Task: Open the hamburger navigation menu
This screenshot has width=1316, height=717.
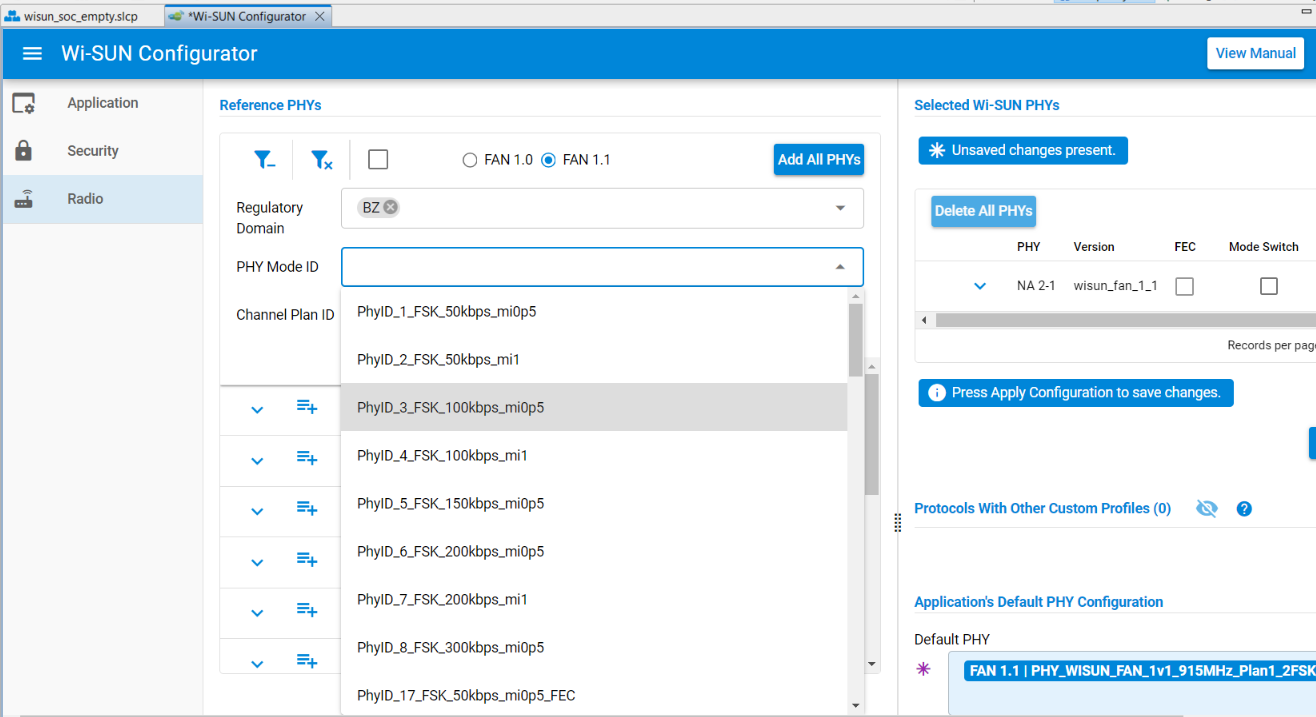Action: pos(32,54)
